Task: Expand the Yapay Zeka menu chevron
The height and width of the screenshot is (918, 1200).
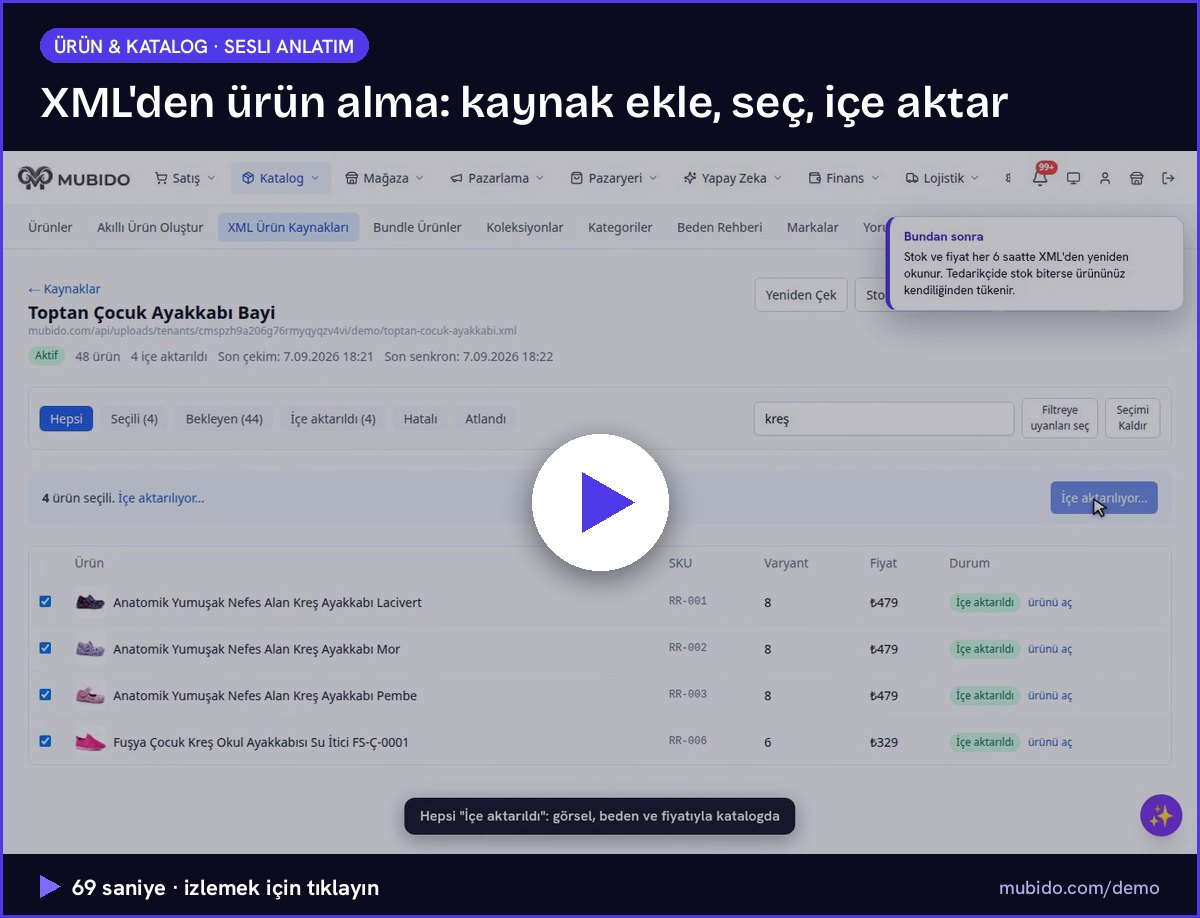Action: [778, 178]
